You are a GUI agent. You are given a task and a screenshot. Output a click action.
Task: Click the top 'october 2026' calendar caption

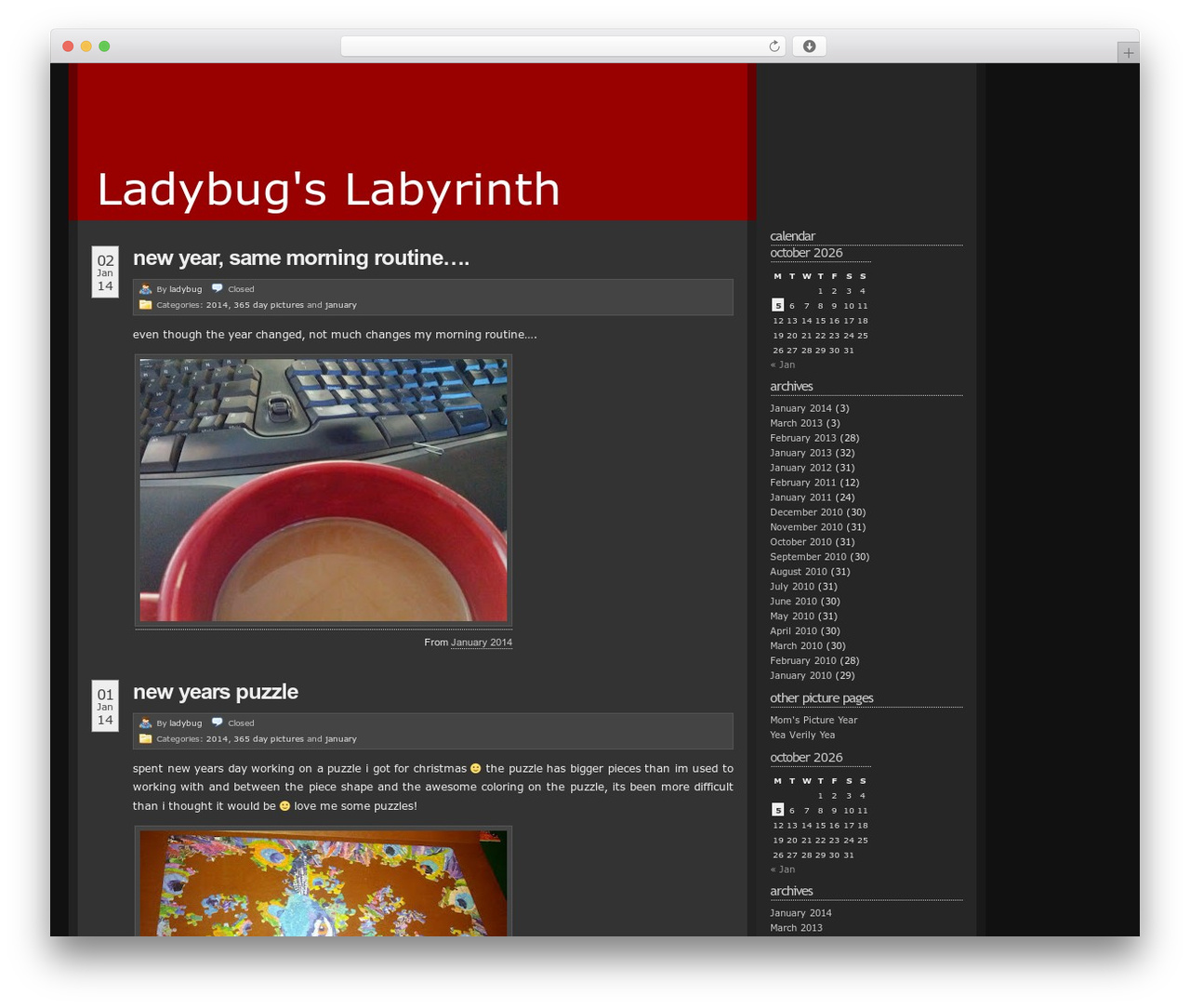click(x=806, y=253)
